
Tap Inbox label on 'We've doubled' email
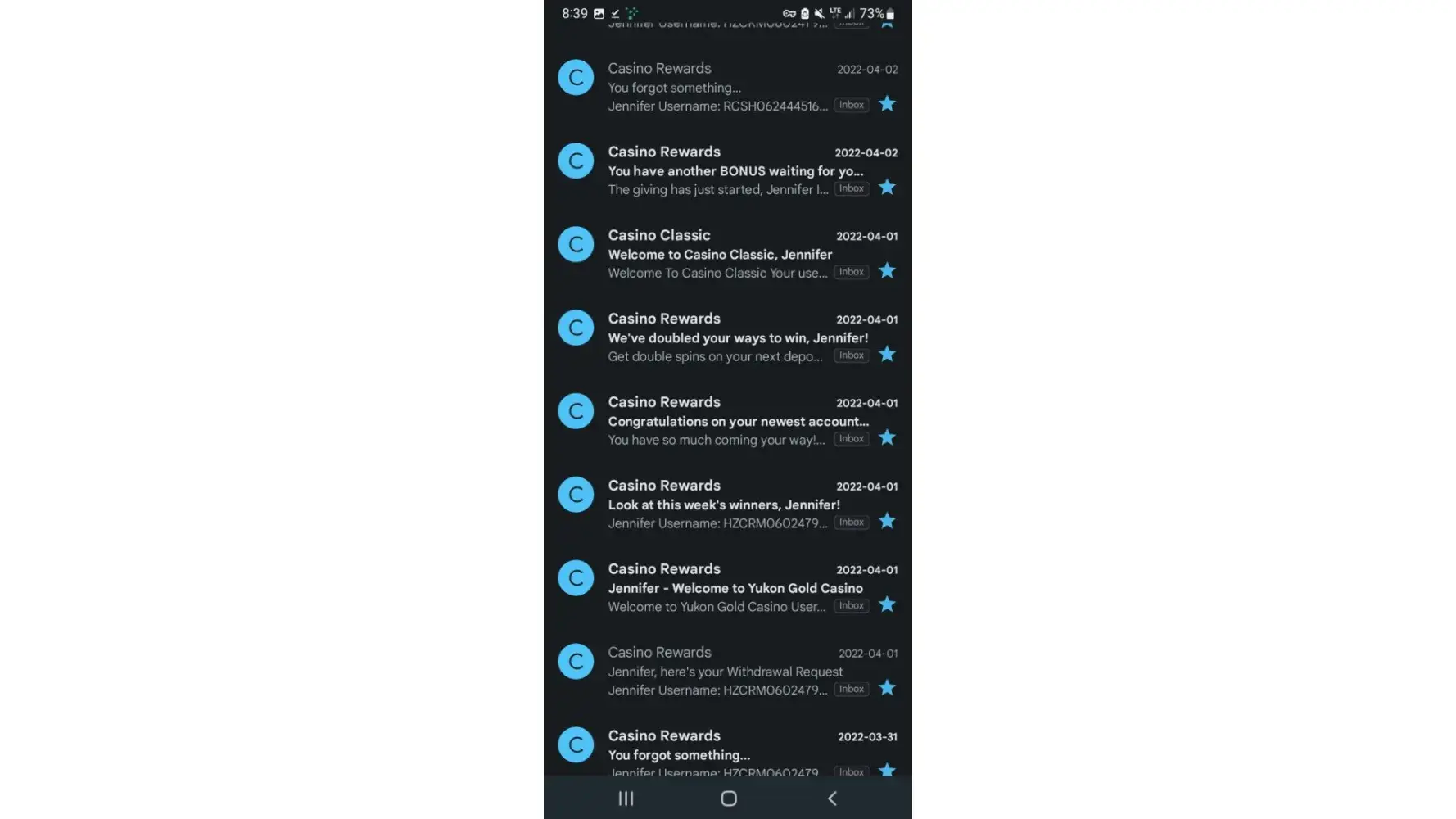point(852,355)
